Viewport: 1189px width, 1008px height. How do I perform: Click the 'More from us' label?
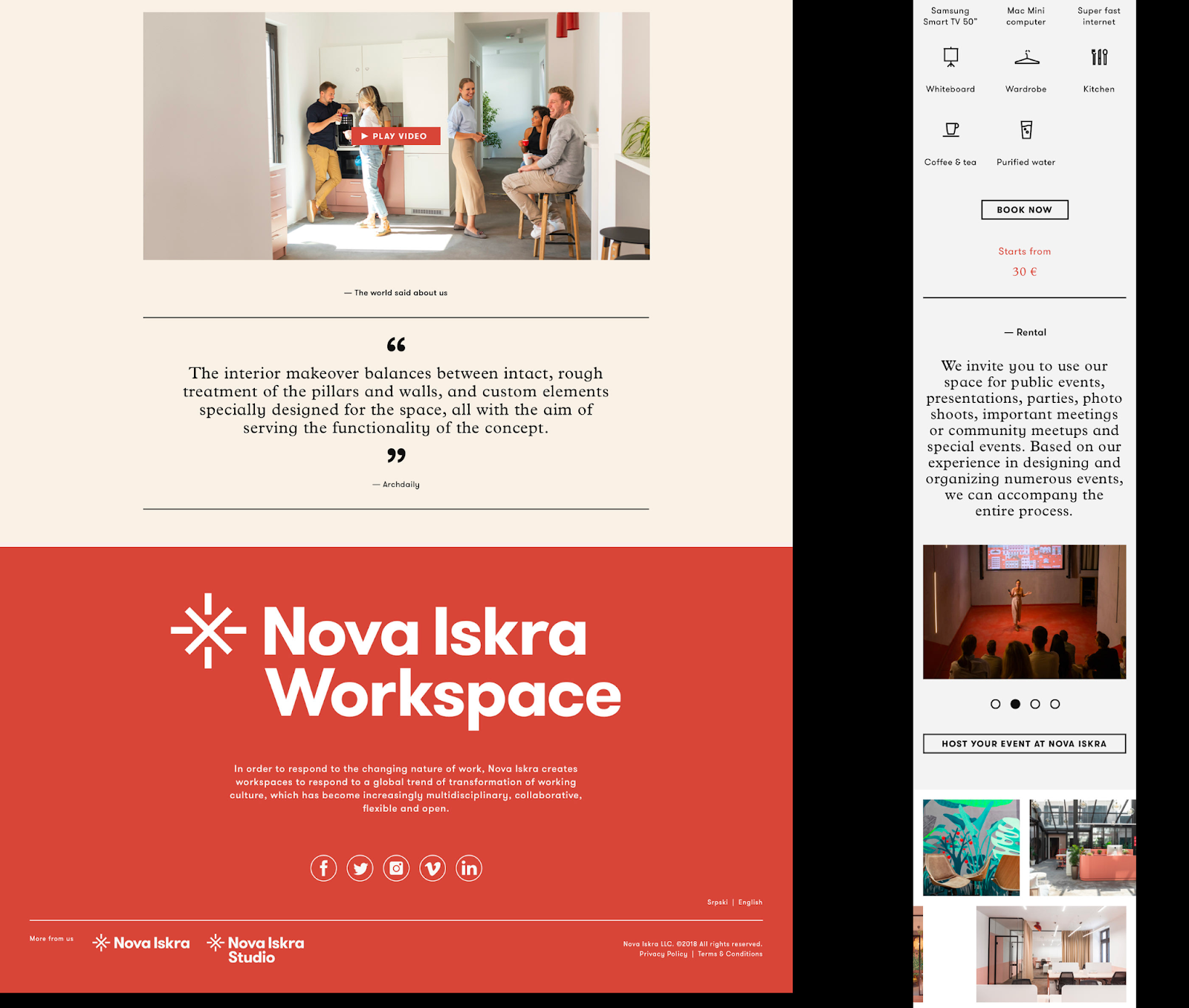click(51, 939)
